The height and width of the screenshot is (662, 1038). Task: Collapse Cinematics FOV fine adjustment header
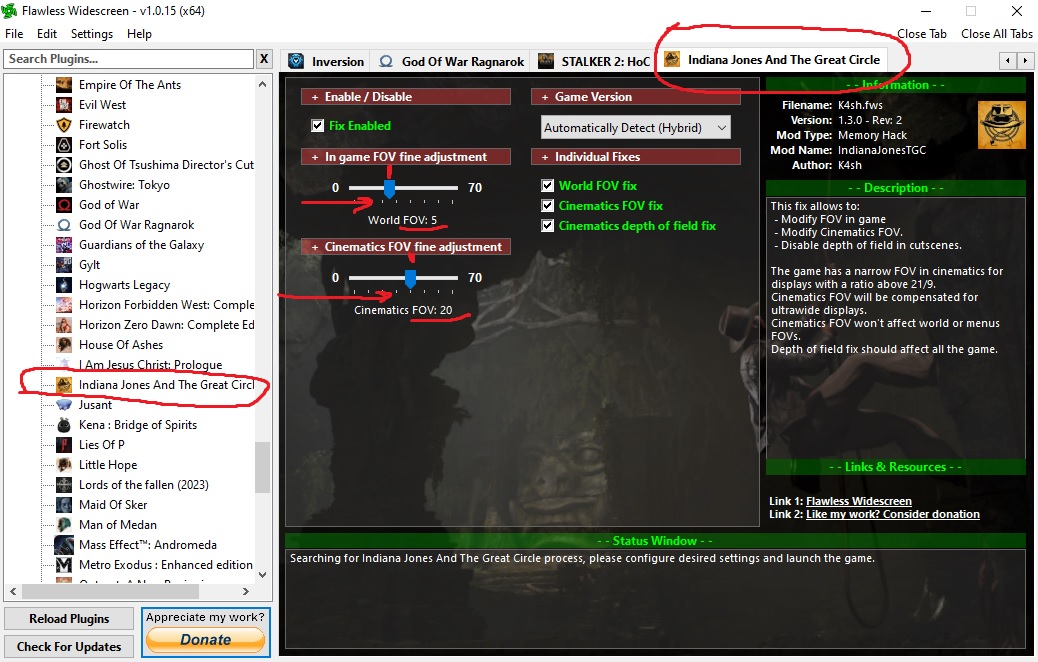406,247
